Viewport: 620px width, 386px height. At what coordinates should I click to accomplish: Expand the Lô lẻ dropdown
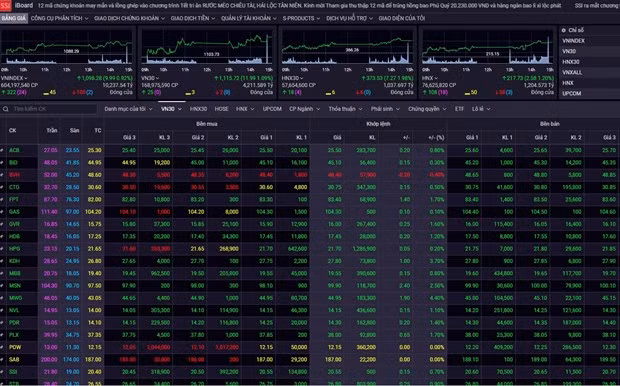[481, 109]
